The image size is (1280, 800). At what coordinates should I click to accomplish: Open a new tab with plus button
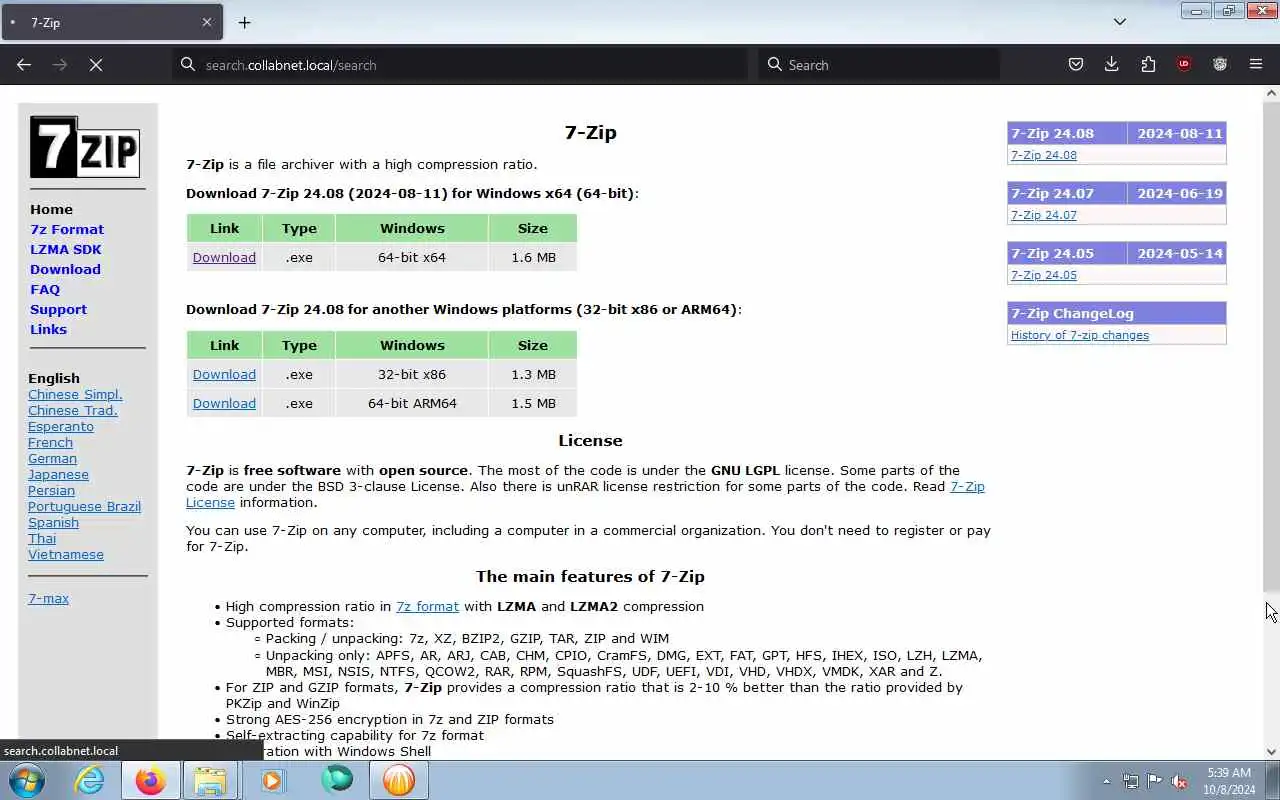click(244, 22)
